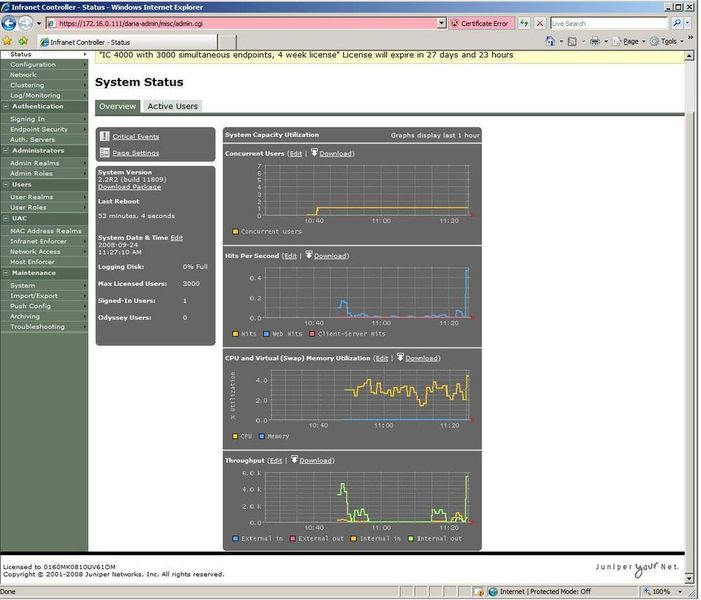Image resolution: width=701 pixels, height=600 pixels.
Task: Click the browser Back arrow button
Action: pyautogui.click(x=8, y=23)
